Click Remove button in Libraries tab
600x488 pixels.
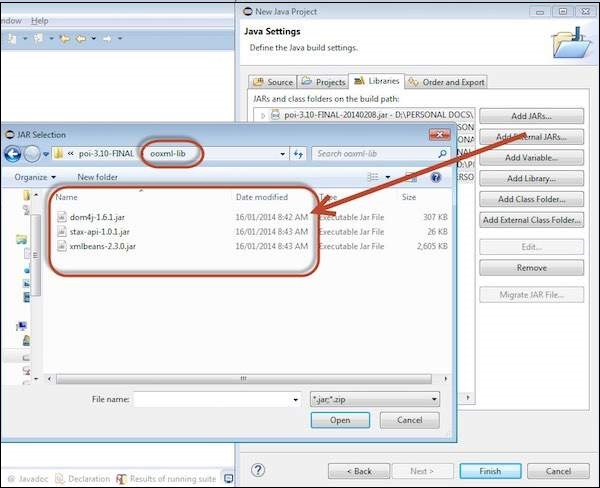[x=532, y=268]
